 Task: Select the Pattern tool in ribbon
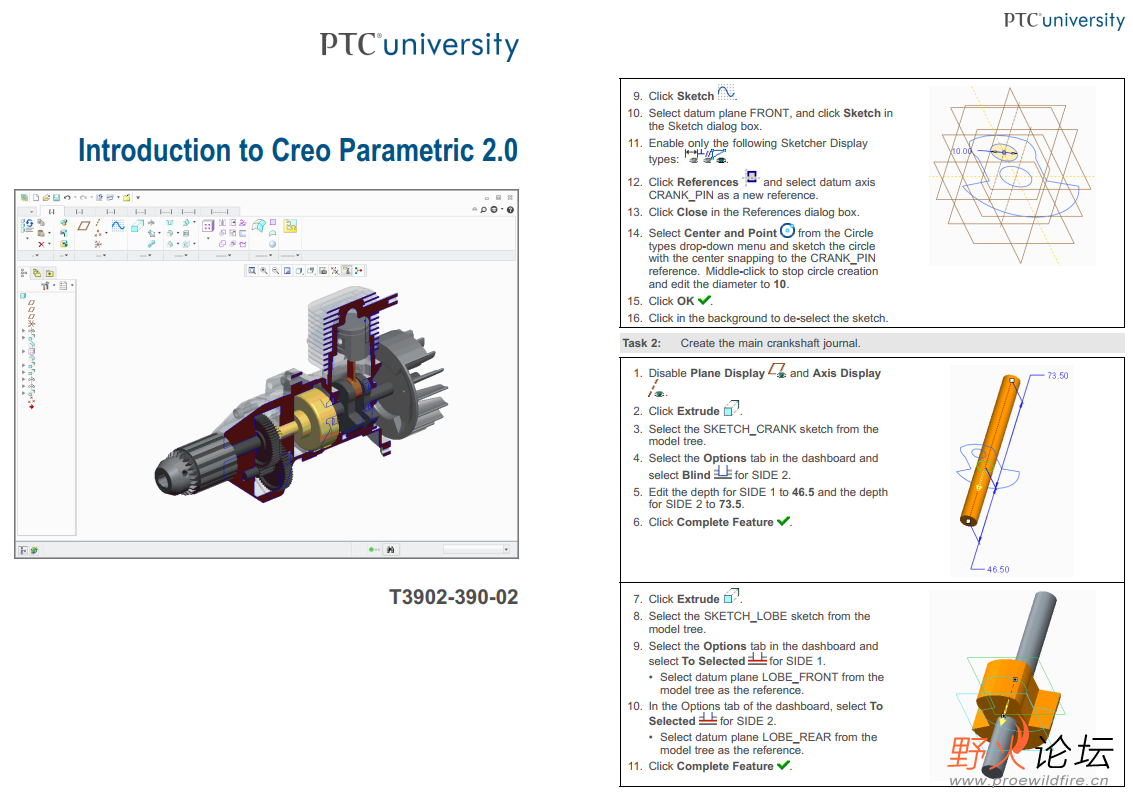point(208,225)
